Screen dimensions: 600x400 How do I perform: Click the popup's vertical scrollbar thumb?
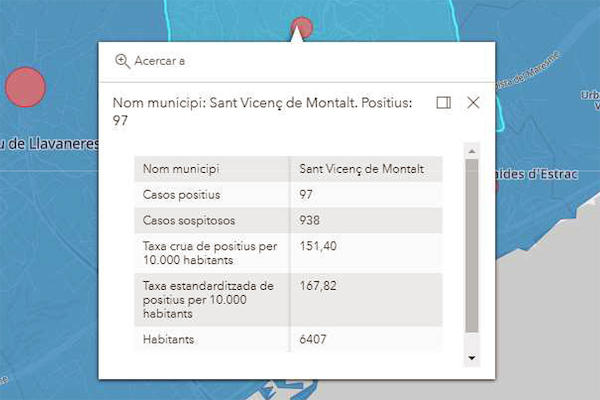pyautogui.click(x=472, y=245)
